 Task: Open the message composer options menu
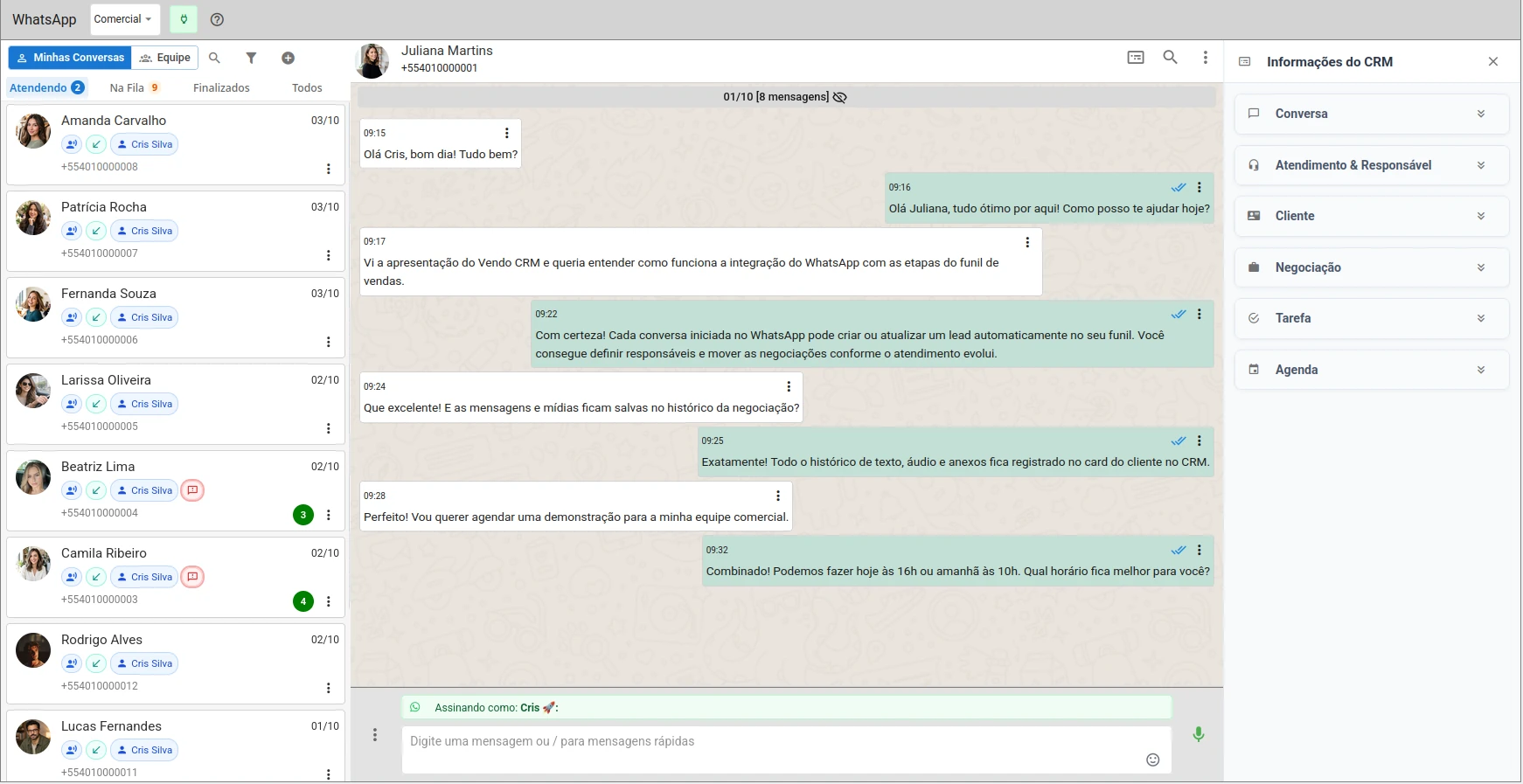[375, 734]
